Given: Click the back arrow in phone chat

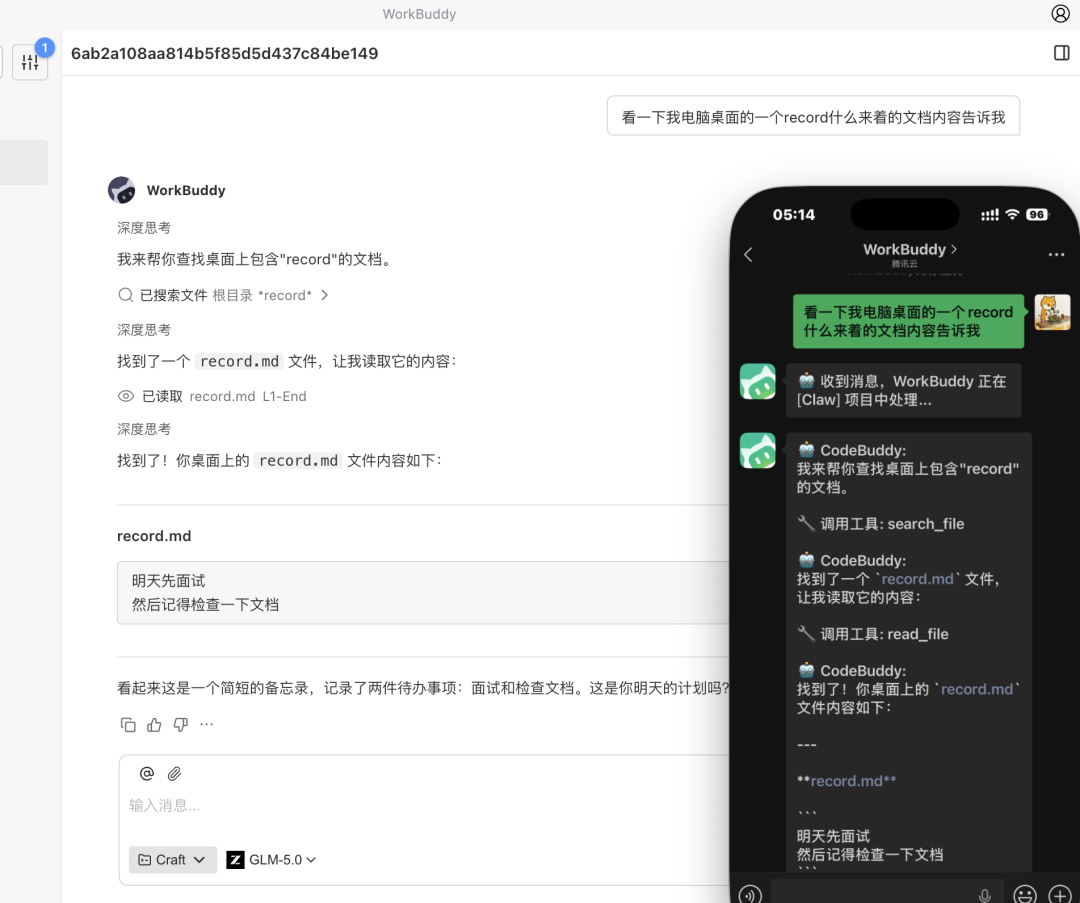Looking at the screenshot, I should tap(749, 254).
